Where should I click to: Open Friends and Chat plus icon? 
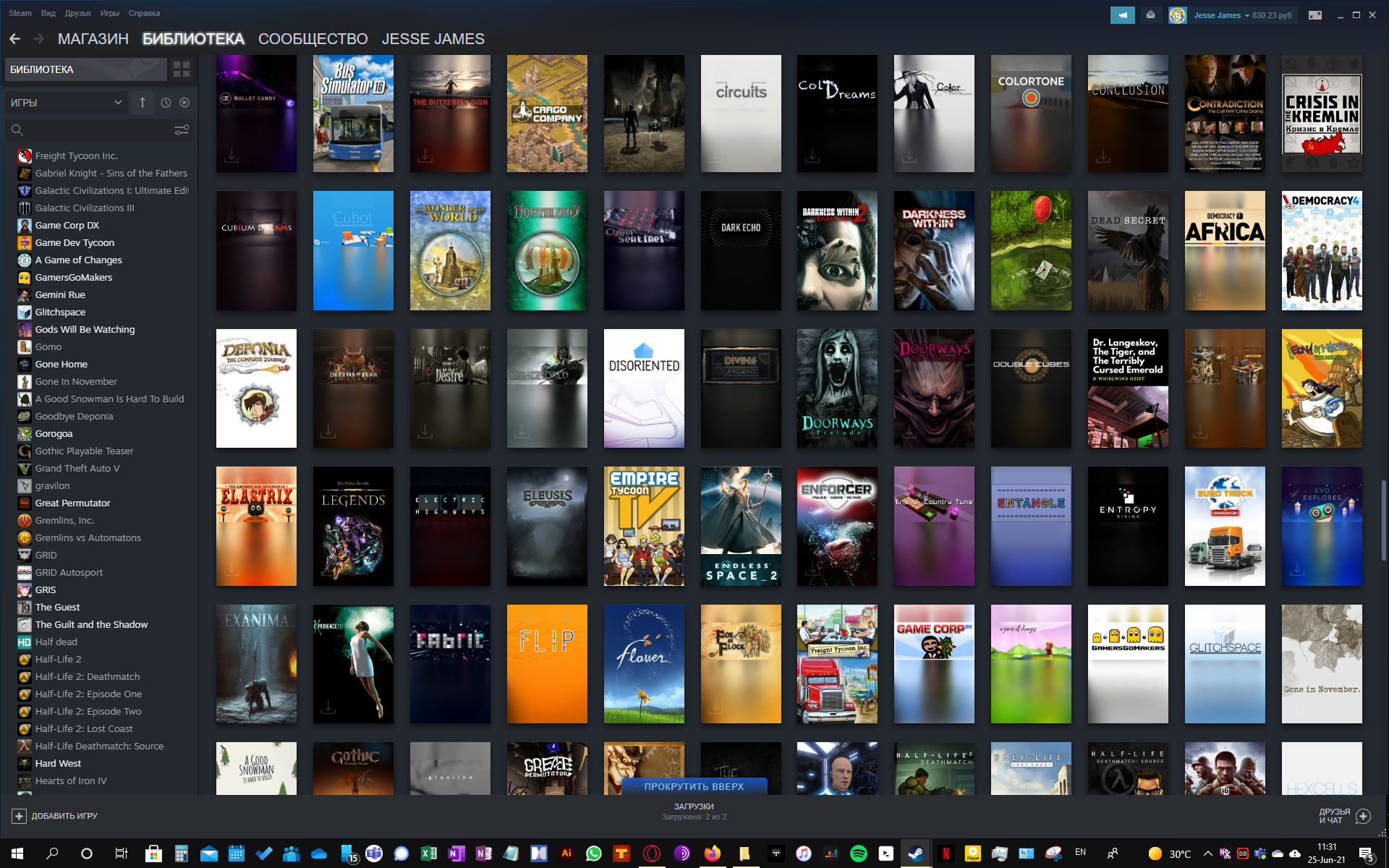click(x=1364, y=816)
